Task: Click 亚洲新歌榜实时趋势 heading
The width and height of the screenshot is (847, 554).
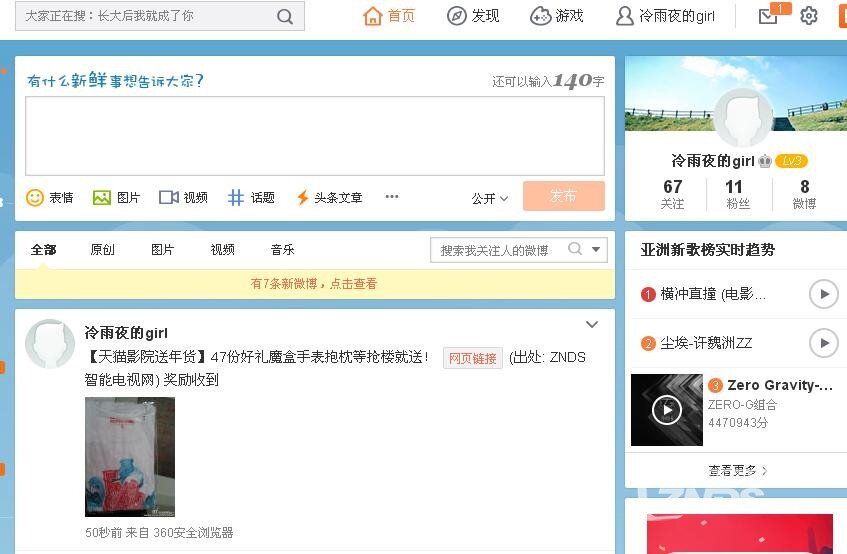Action: coord(708,249)
